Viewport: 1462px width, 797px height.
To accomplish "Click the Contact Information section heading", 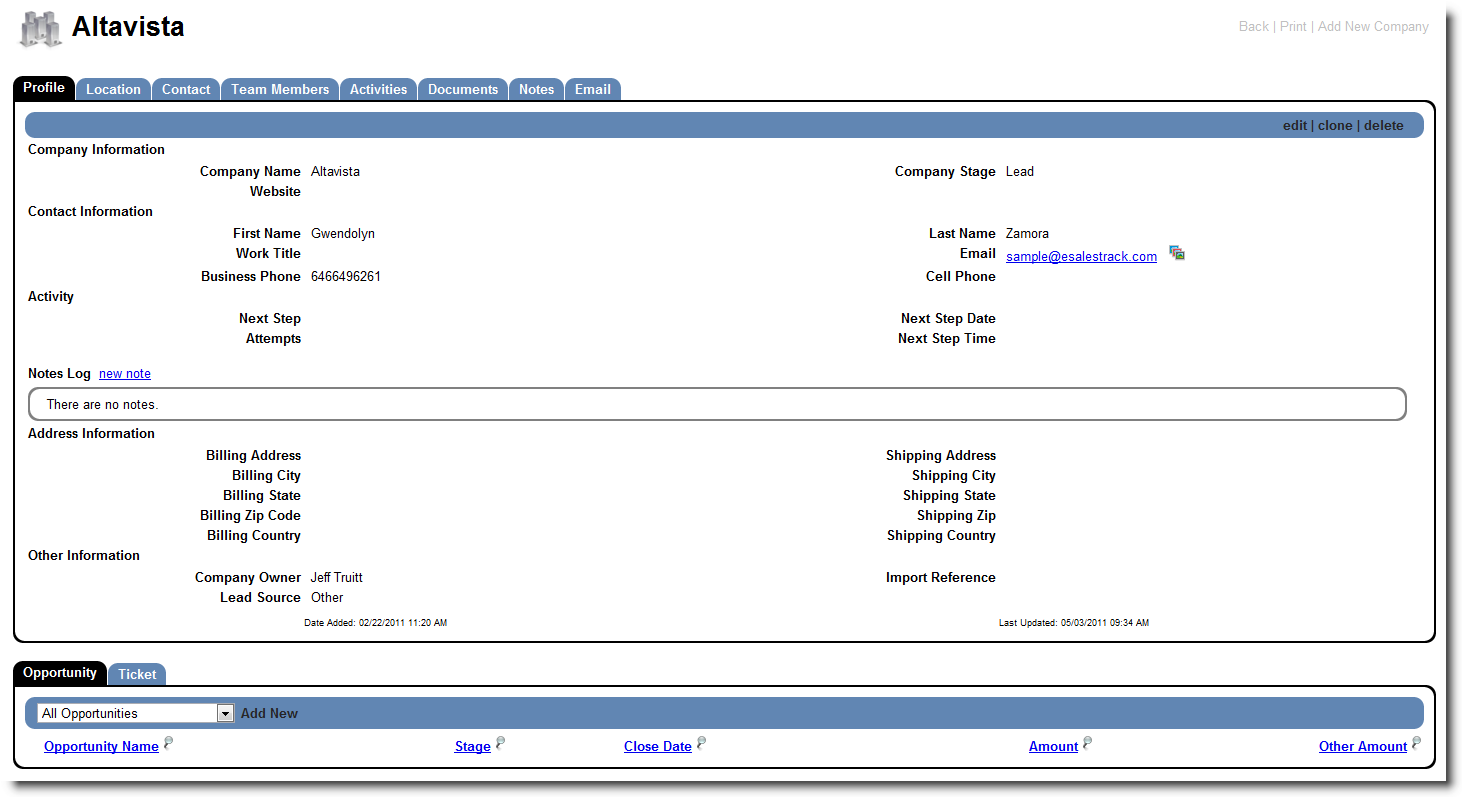I will click(90, 211).
